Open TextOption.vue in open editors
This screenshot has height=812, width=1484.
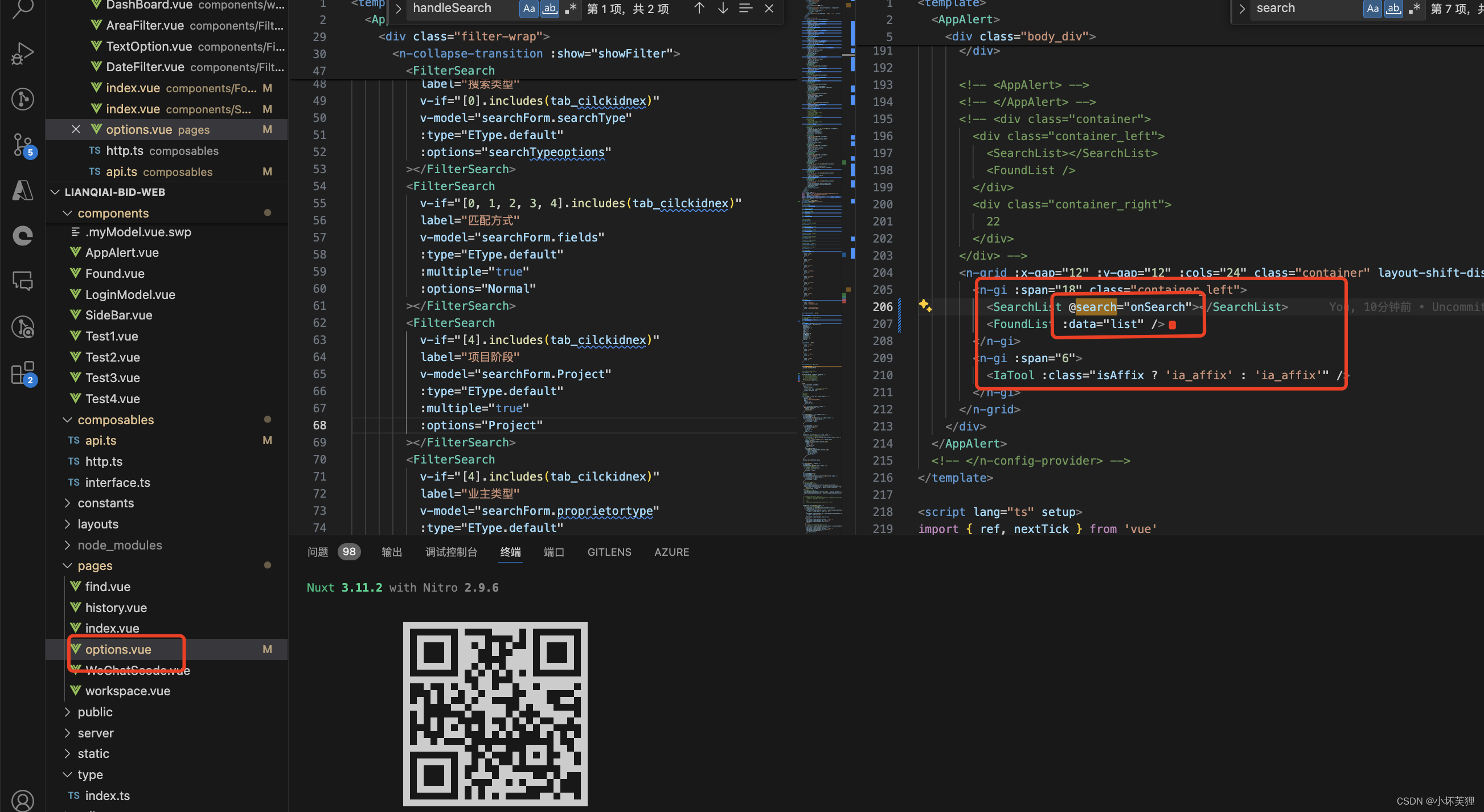coord(167,46)
